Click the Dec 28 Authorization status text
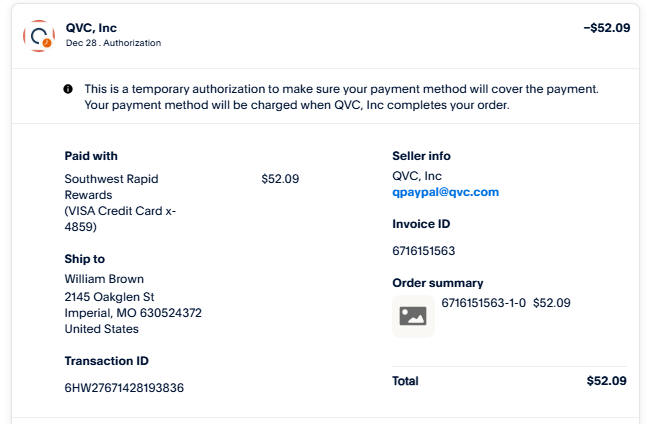This screenshot has height=424, width=653. [x=113, y=43]
